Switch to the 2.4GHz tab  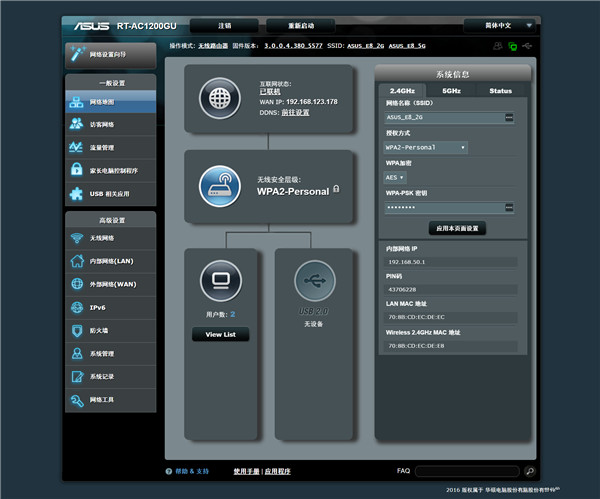click(402, 91)
